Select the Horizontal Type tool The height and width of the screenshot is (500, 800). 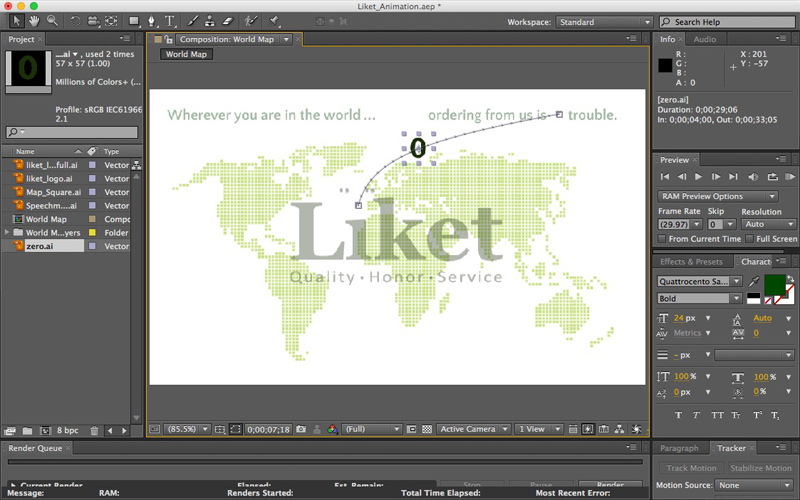[x=170, y=21]
